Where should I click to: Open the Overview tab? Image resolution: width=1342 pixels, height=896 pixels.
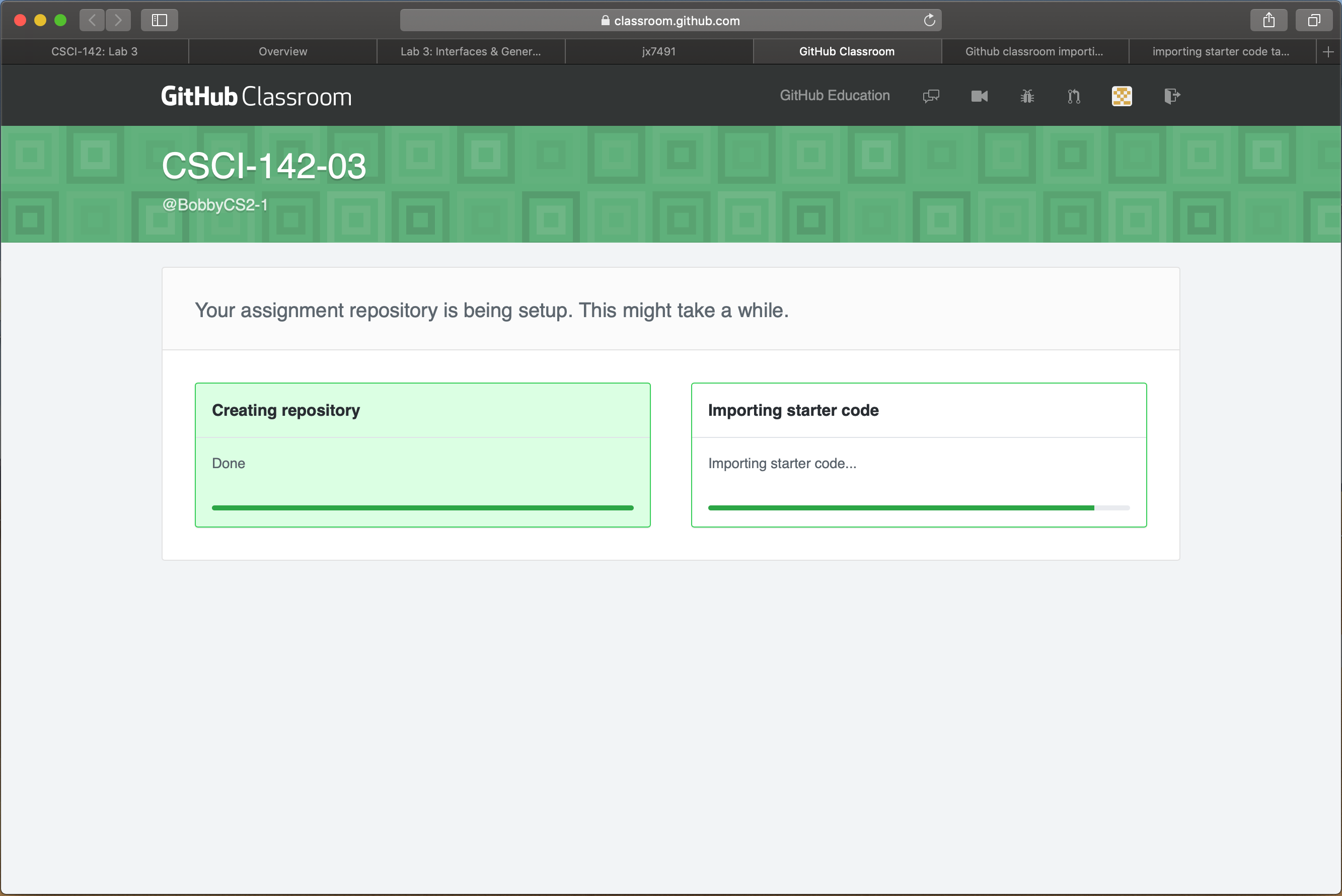[282, 51]
